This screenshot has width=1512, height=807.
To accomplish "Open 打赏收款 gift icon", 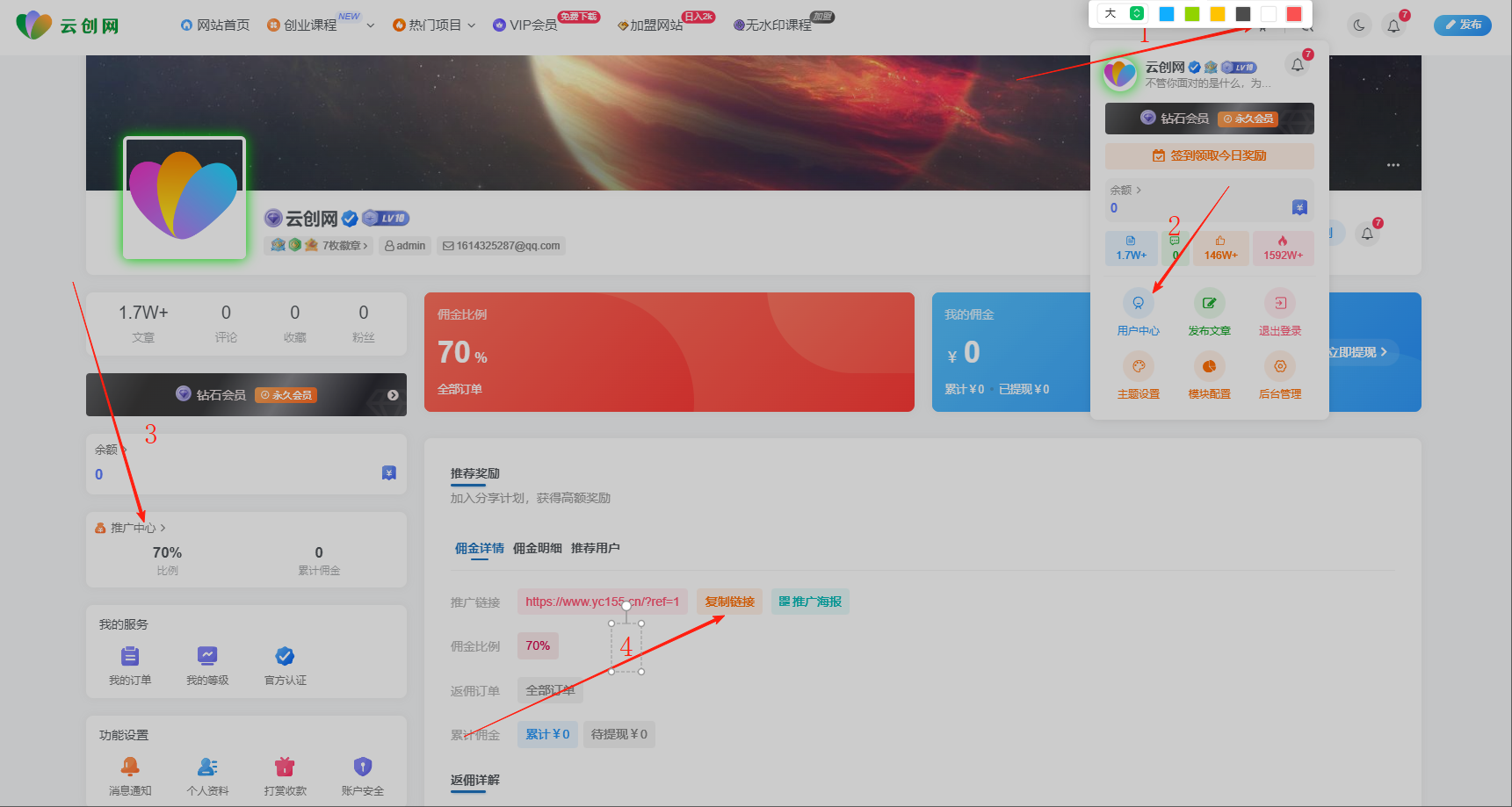I will (x=284, y=766).
